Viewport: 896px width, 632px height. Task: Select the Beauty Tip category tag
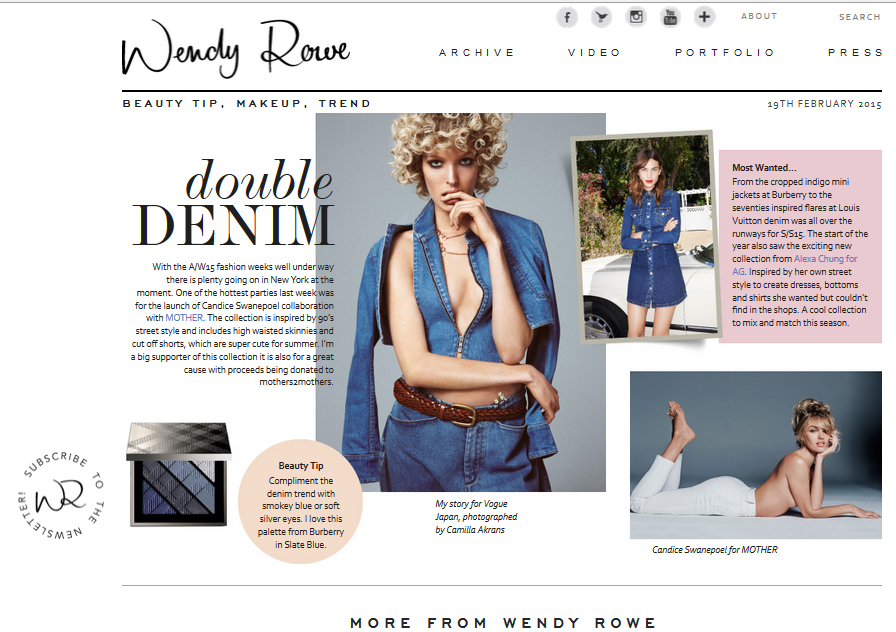coord(173,104)
